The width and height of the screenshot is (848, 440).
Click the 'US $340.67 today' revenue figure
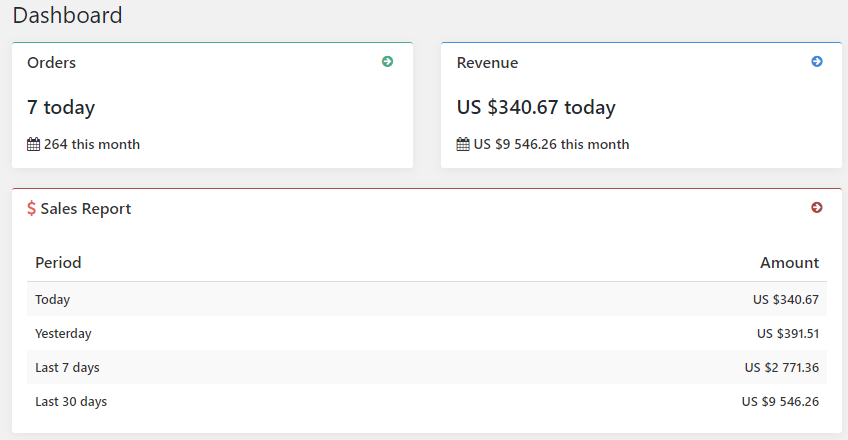(x=536, y=107)
